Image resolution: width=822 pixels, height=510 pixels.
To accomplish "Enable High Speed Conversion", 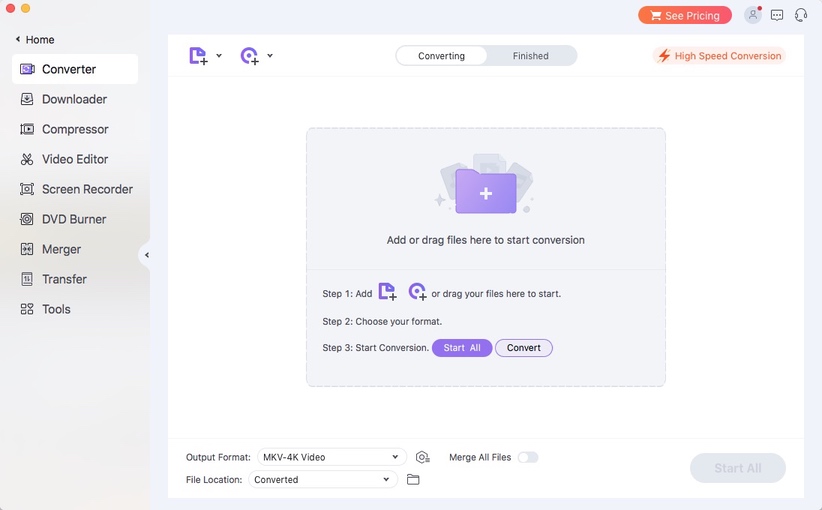I will pos(719,56).
